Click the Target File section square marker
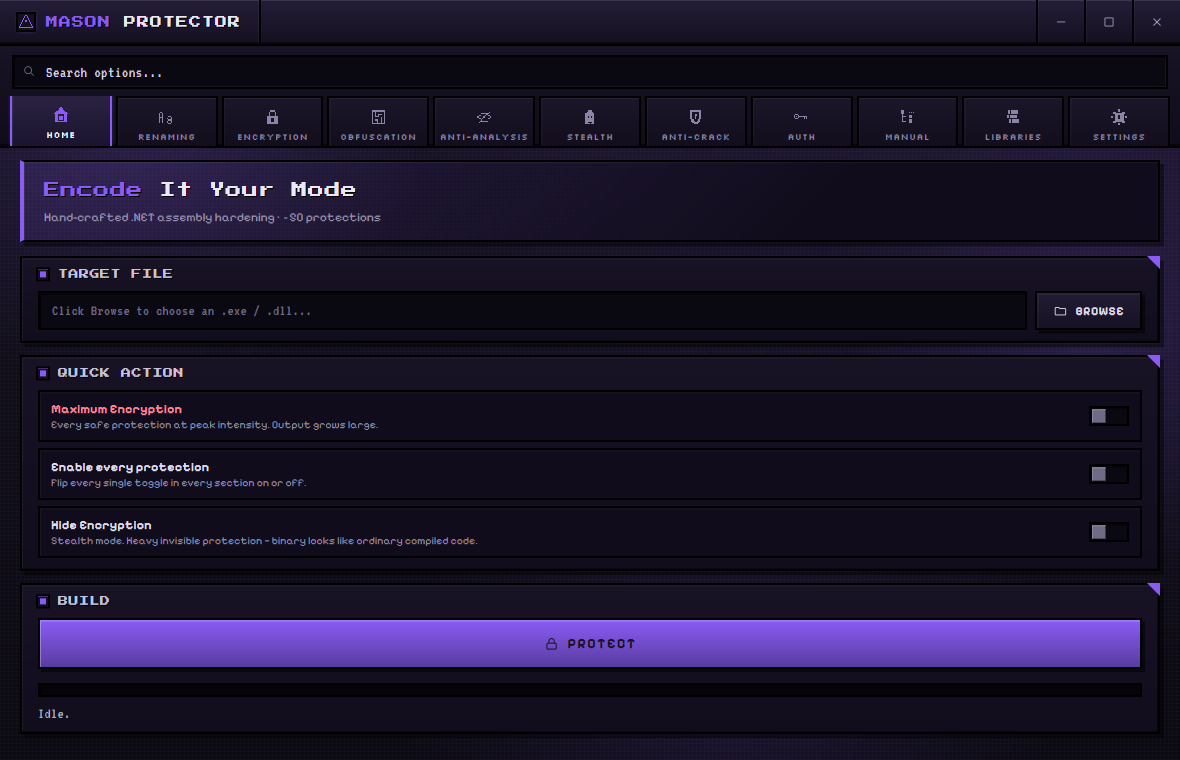1180x760 pixels. tap(43, 274)
